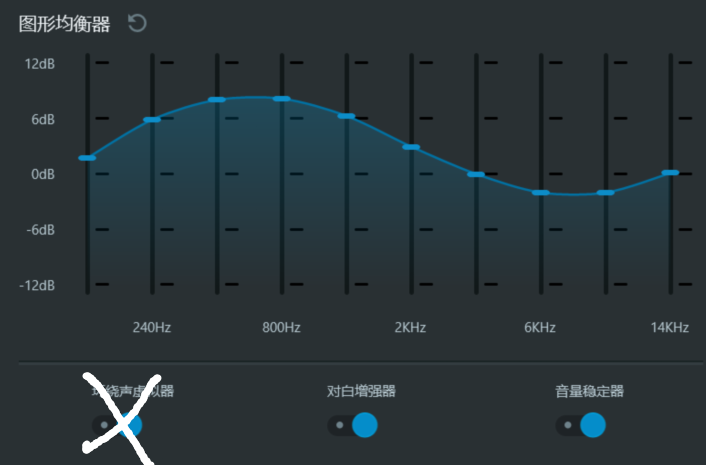
Task: Click the first band slider handle near 2dB
Action: [x=87, y=158]
